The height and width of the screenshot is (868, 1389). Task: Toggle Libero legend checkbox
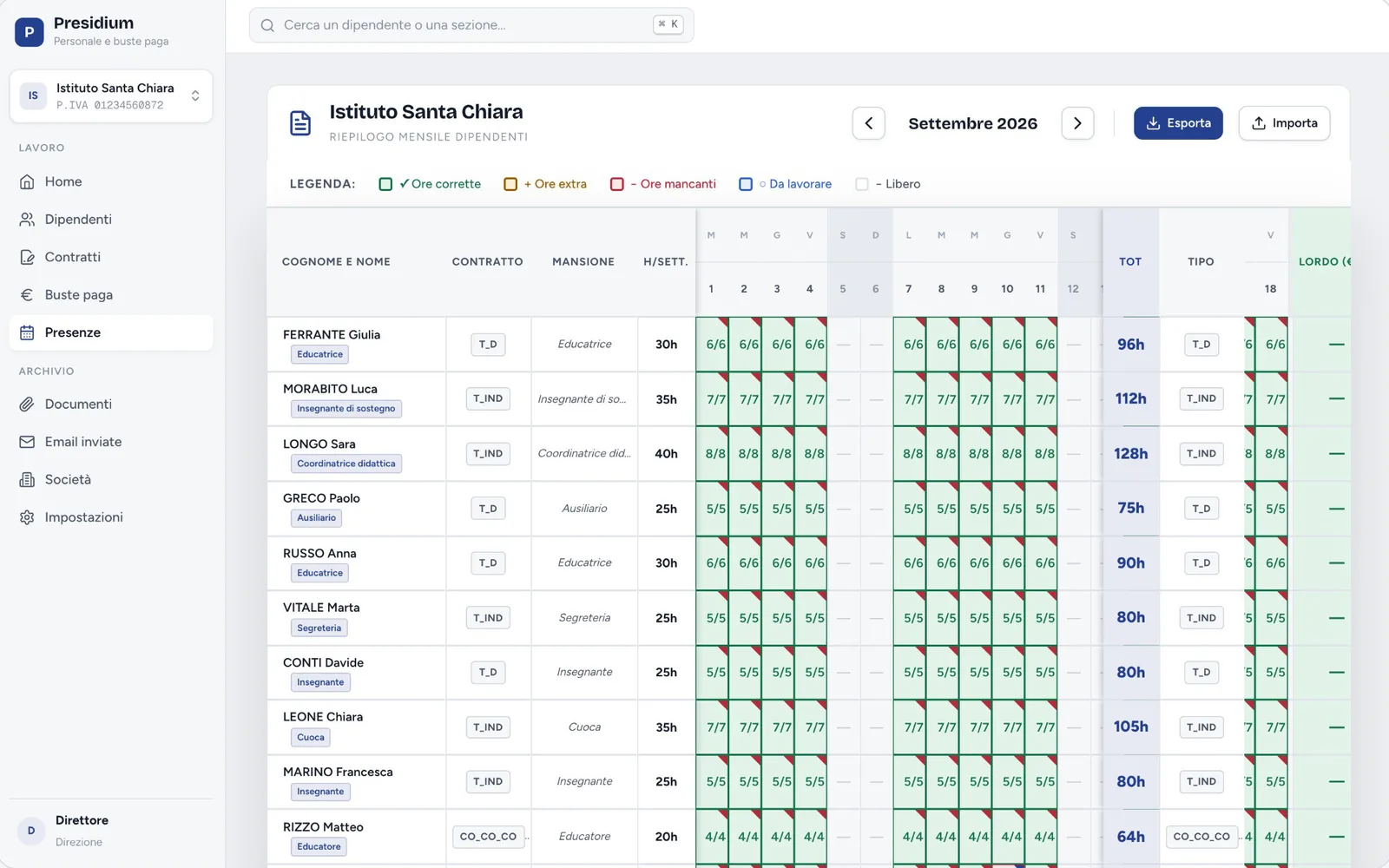[862, 184]
